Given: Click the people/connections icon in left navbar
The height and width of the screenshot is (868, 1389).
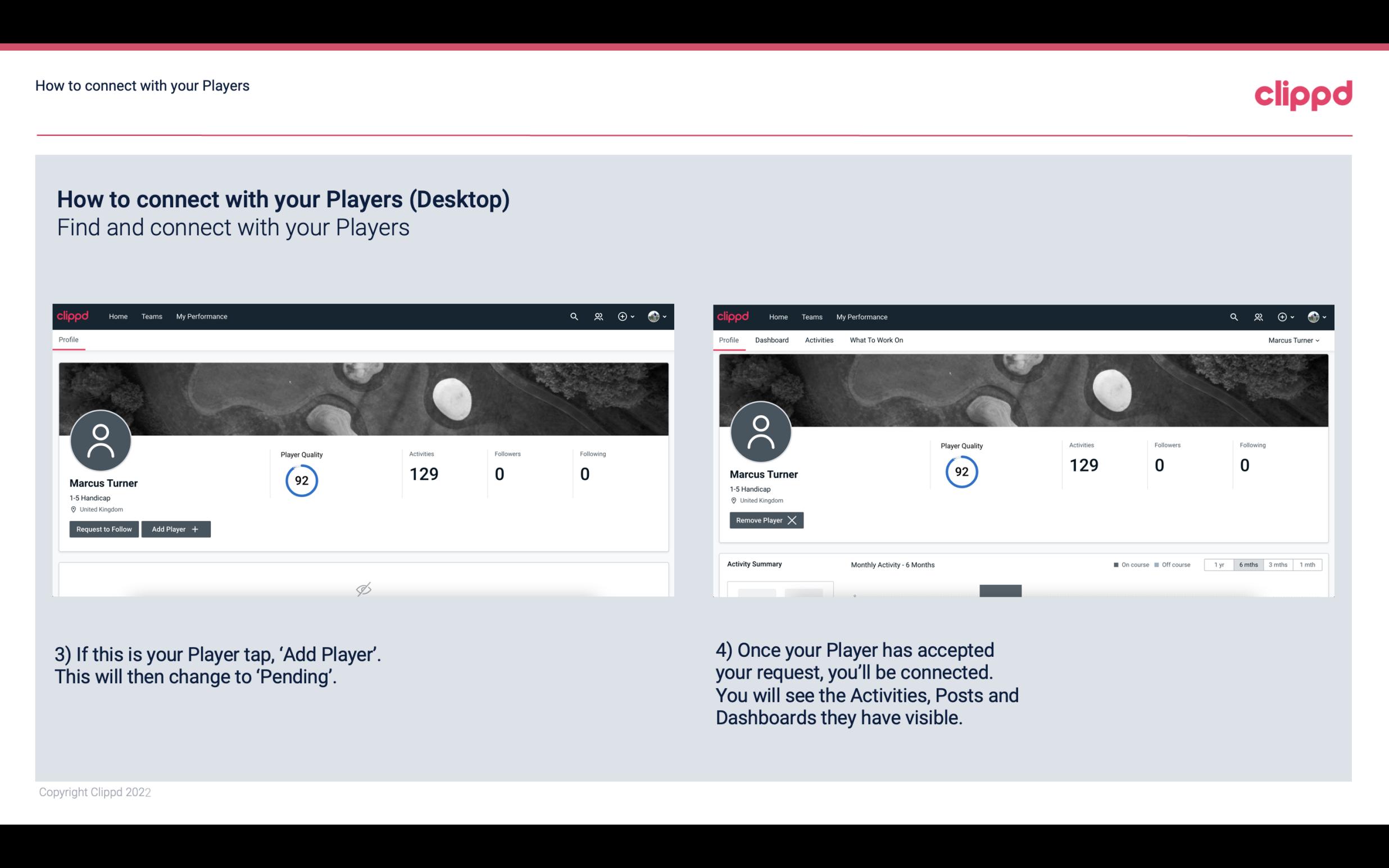Looking at the screenshot, I should pyautogui.click(x=597, y=317).
